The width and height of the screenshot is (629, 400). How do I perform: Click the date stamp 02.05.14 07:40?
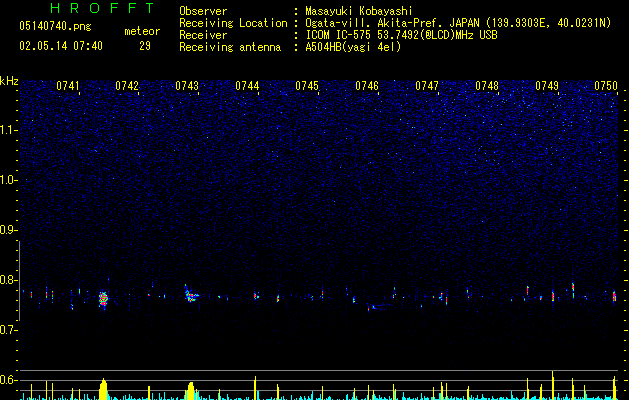[61, 46]
